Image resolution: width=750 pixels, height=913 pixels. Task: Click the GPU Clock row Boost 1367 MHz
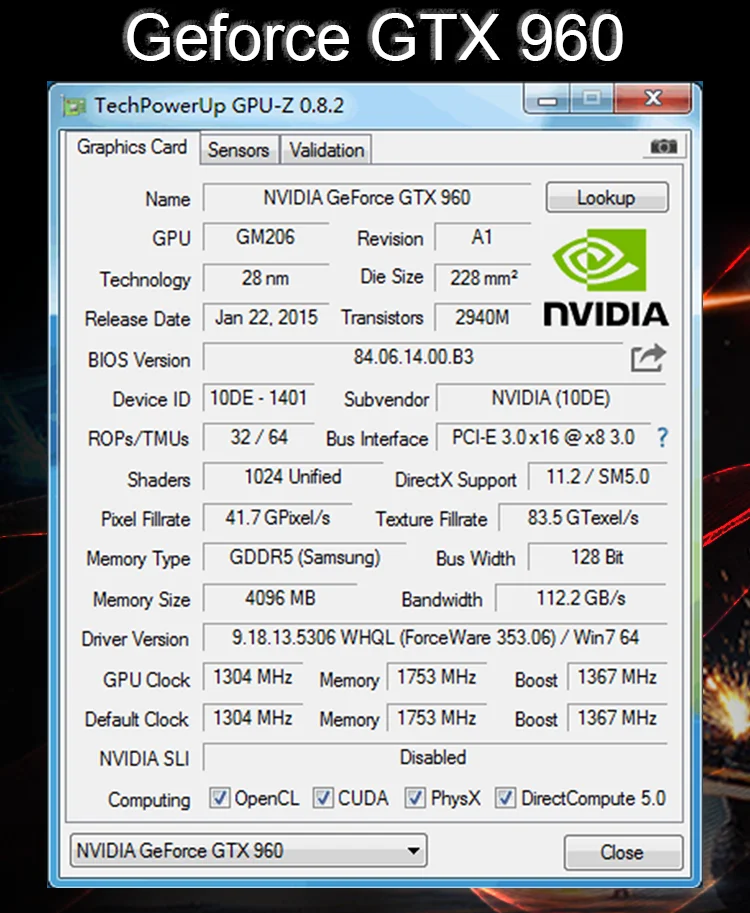pos(617,677)
